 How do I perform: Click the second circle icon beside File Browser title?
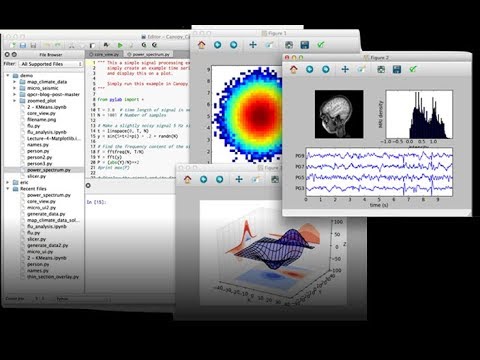pyautogui.click(x=14, y=54)
